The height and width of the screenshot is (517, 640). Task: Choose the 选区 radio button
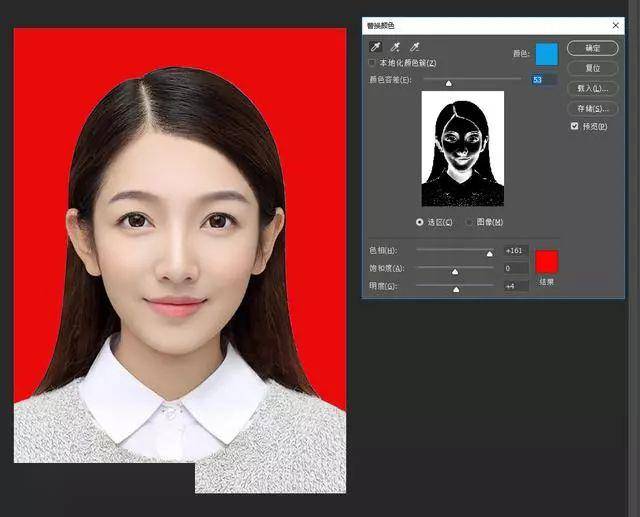coord(419,222)
